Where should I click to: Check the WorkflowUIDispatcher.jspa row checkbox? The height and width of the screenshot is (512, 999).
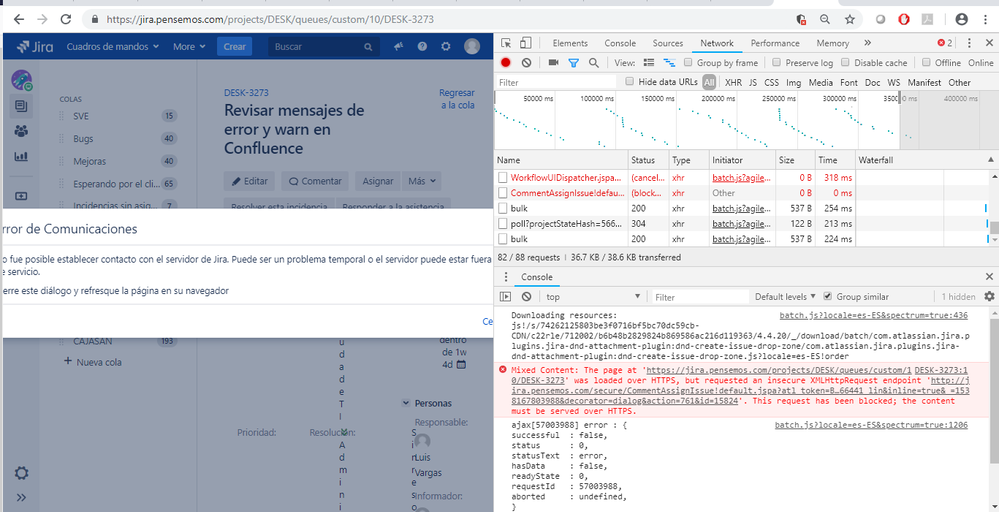pos(503,178)
